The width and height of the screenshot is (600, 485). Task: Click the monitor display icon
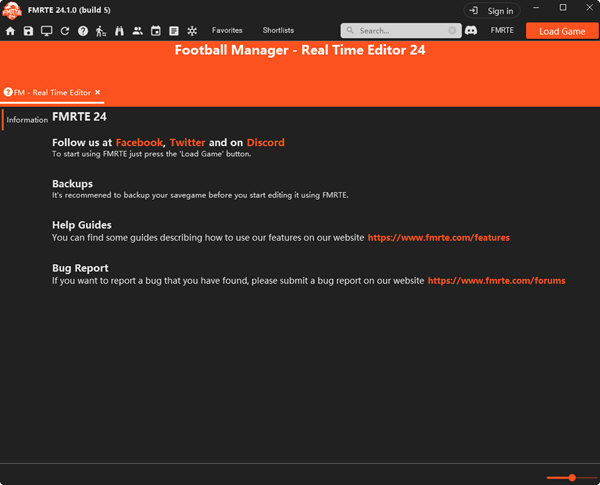(x=46, y=31)
